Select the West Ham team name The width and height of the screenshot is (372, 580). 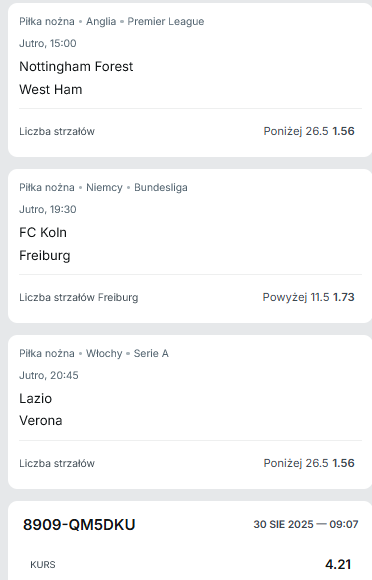tap(51, 90)
